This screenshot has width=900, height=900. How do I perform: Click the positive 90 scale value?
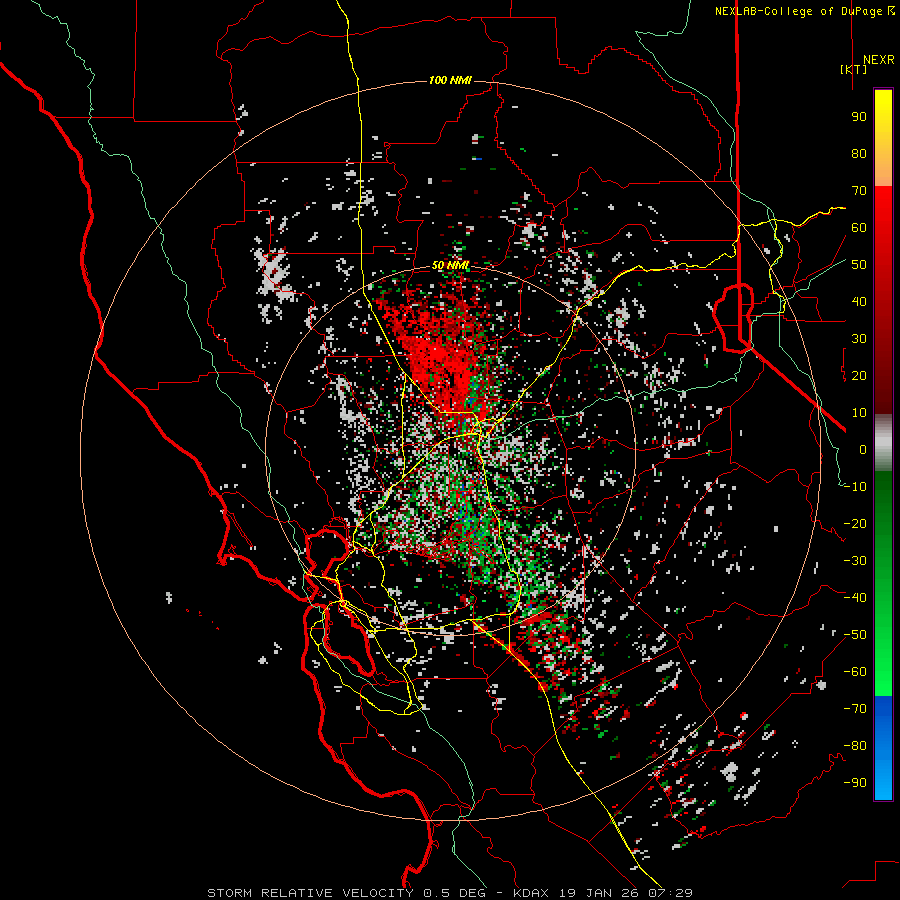coord(859,117)
